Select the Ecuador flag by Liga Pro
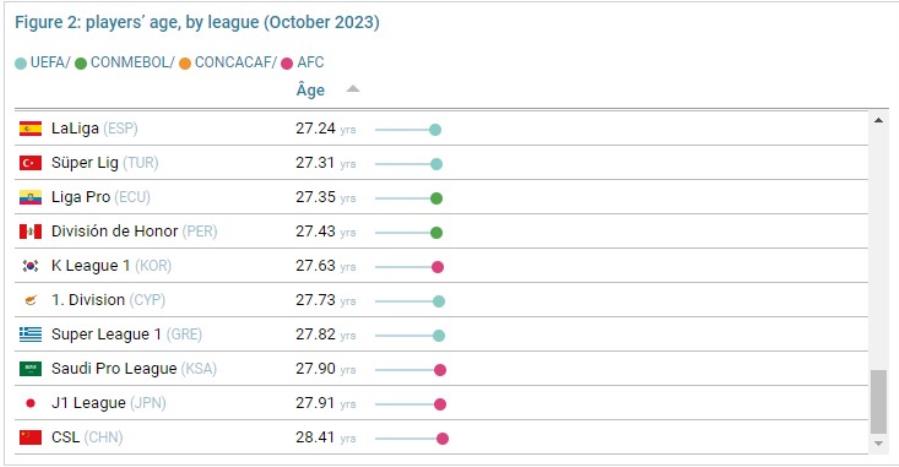Viewport: 899px width, 467px height. 30,197
